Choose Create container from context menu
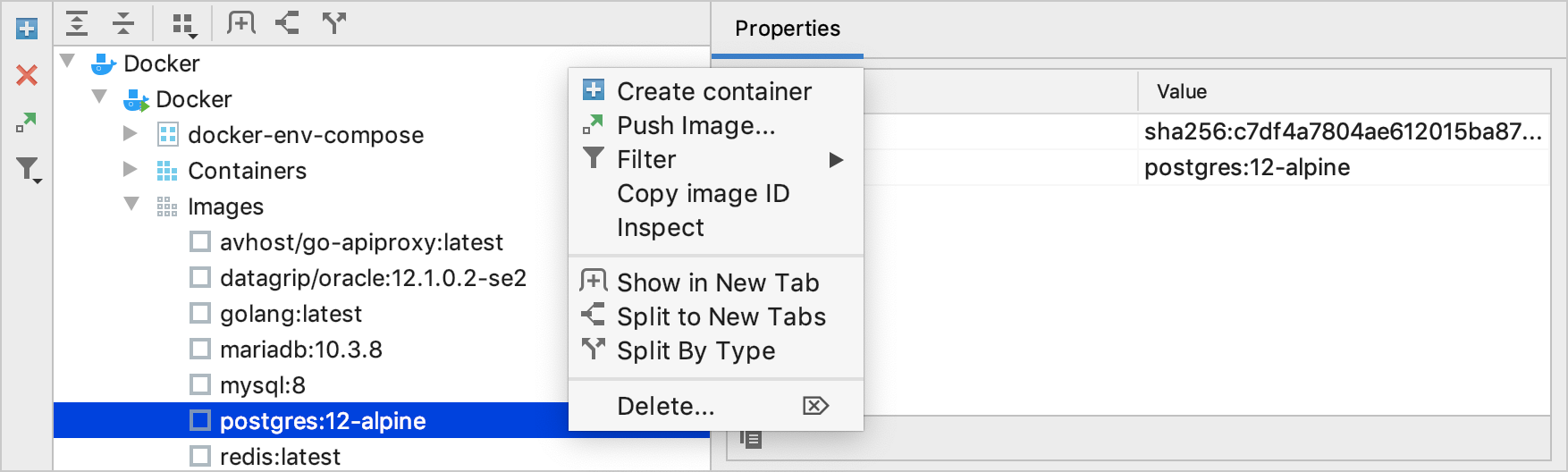The image size is (1568, 472). click(713, 91)
